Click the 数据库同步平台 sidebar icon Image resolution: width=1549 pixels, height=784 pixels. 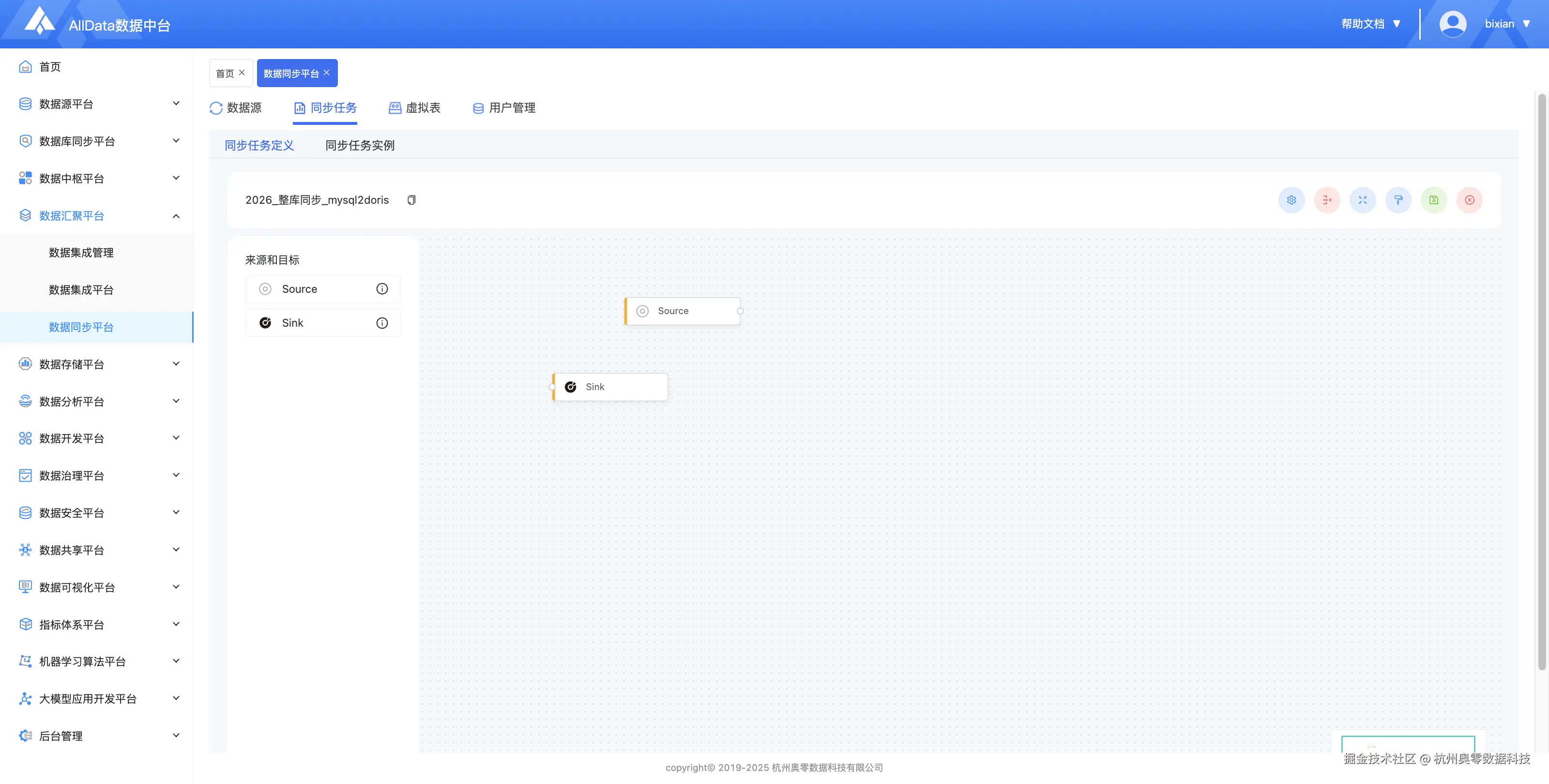(25, 141)
